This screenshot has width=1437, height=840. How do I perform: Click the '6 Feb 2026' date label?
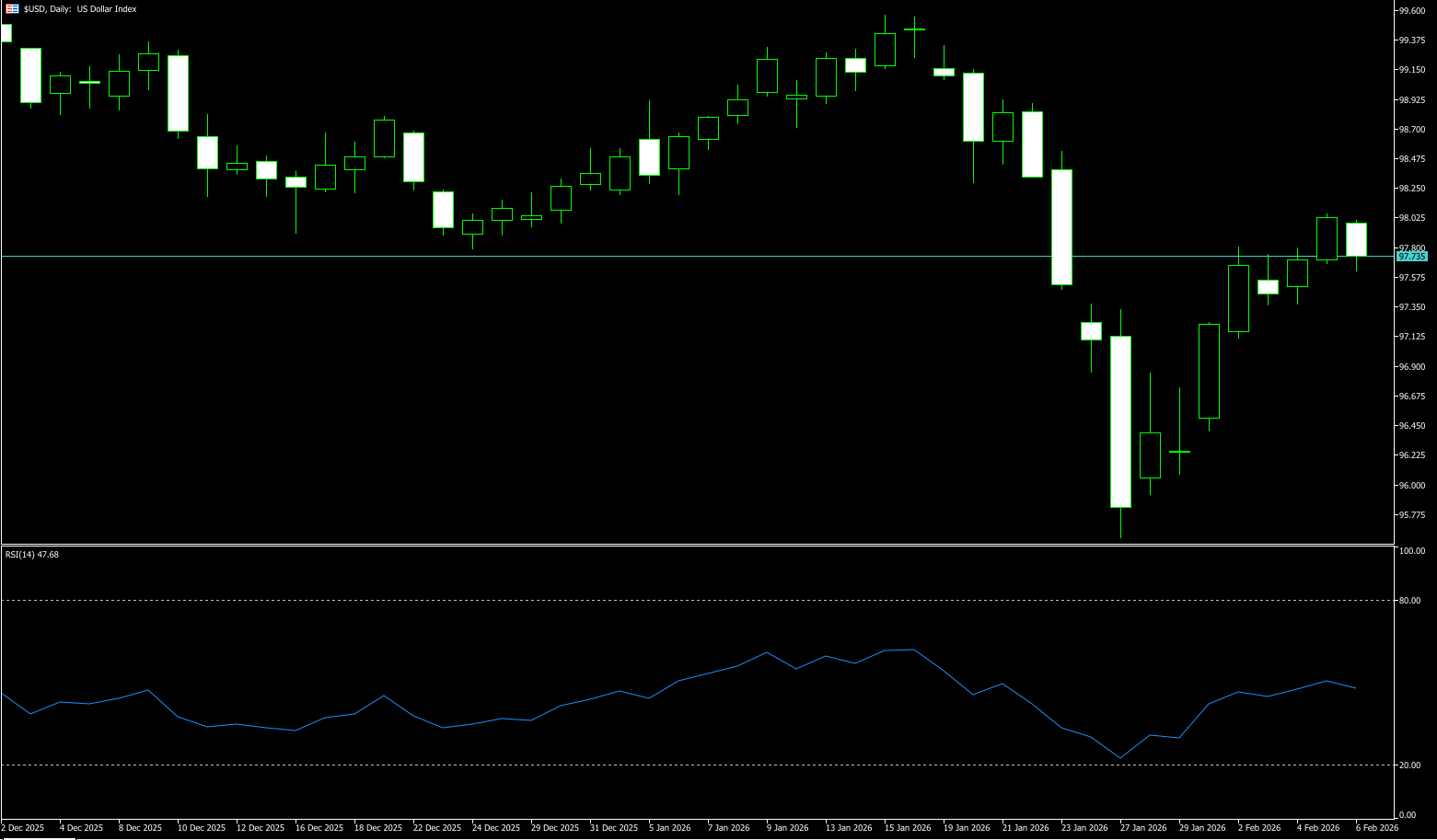point(1376,828)
